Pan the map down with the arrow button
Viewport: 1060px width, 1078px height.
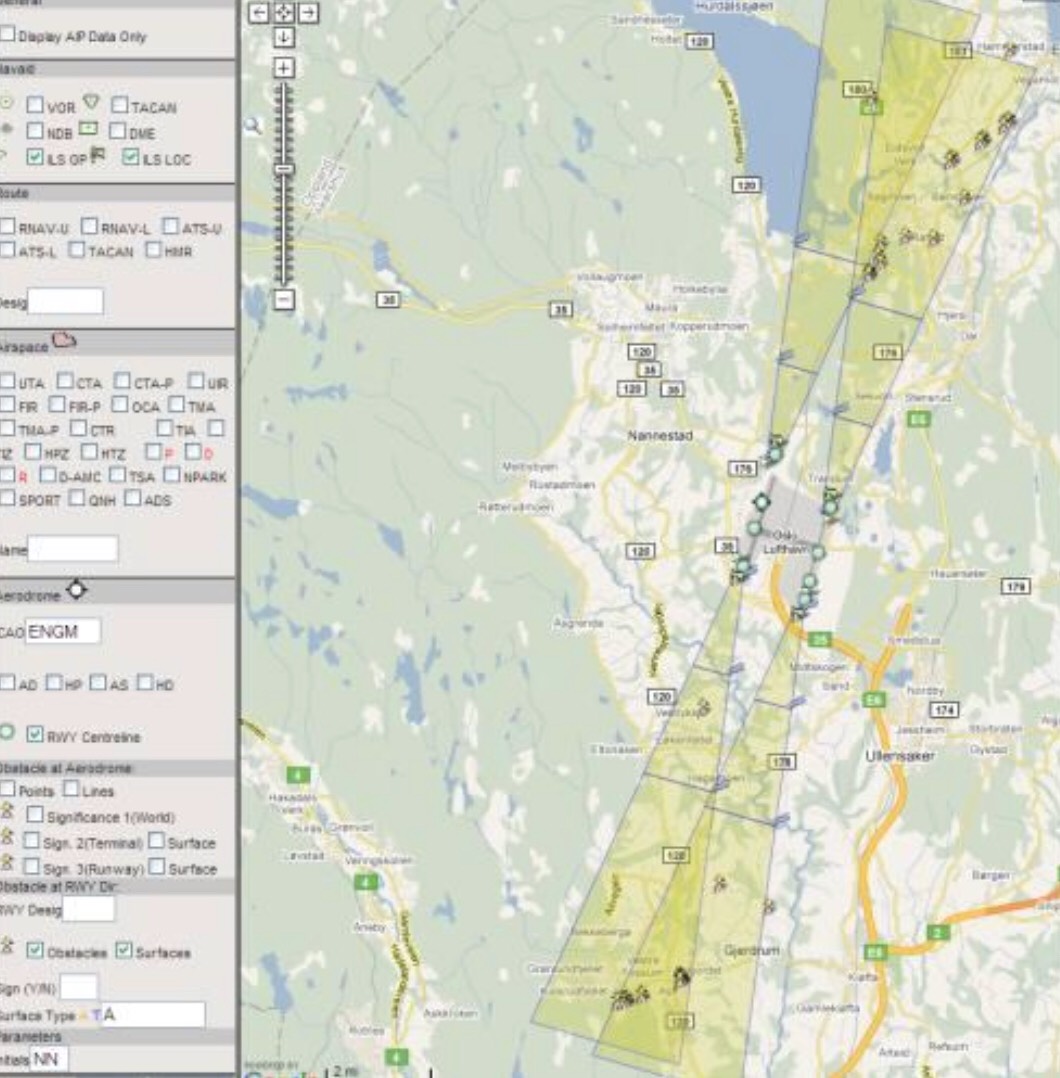[283, 37]
